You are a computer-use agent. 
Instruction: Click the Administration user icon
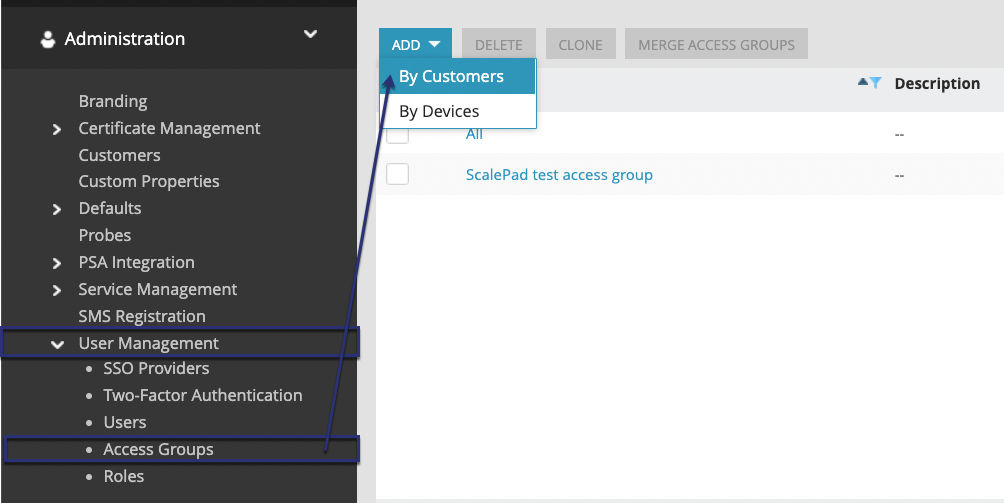click(47, 39)
